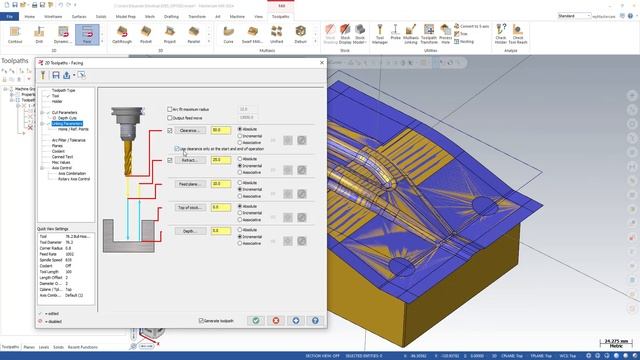Click the export icon in dialog toolbar
640x360 pixels.
[67, 75]
